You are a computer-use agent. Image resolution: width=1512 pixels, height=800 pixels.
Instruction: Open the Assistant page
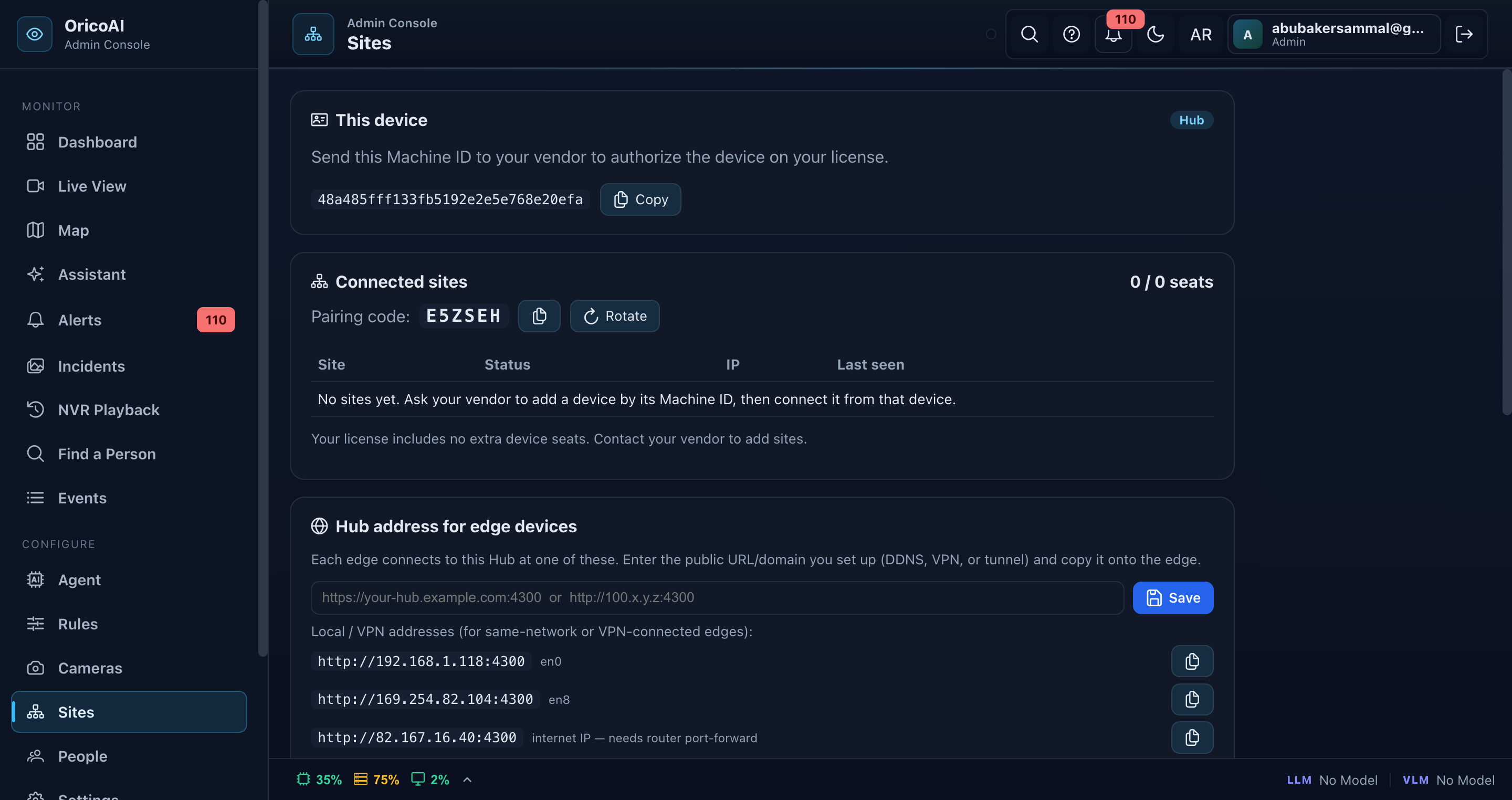(129, 274)
